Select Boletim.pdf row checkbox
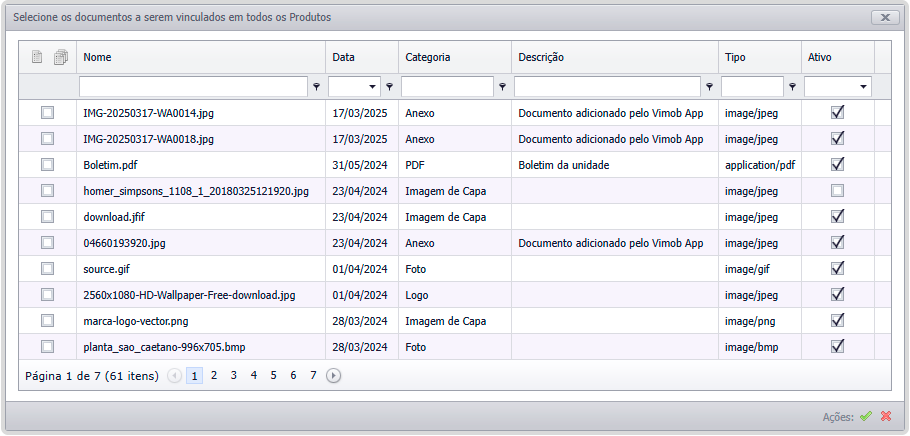The image size is (910, 436). (47, 165)
